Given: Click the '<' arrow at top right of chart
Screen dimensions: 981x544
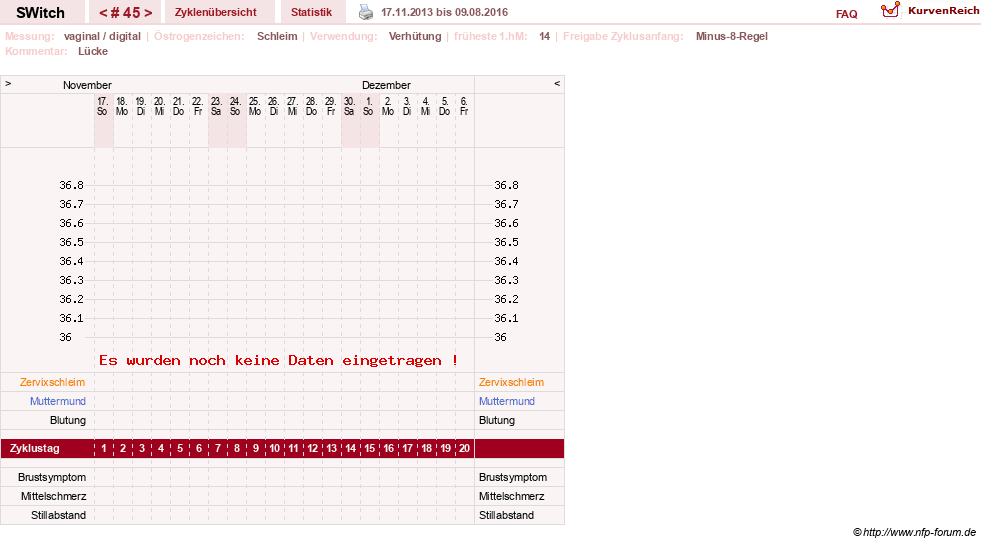Looking at the screenshot, I should click(x=557, y=83).
